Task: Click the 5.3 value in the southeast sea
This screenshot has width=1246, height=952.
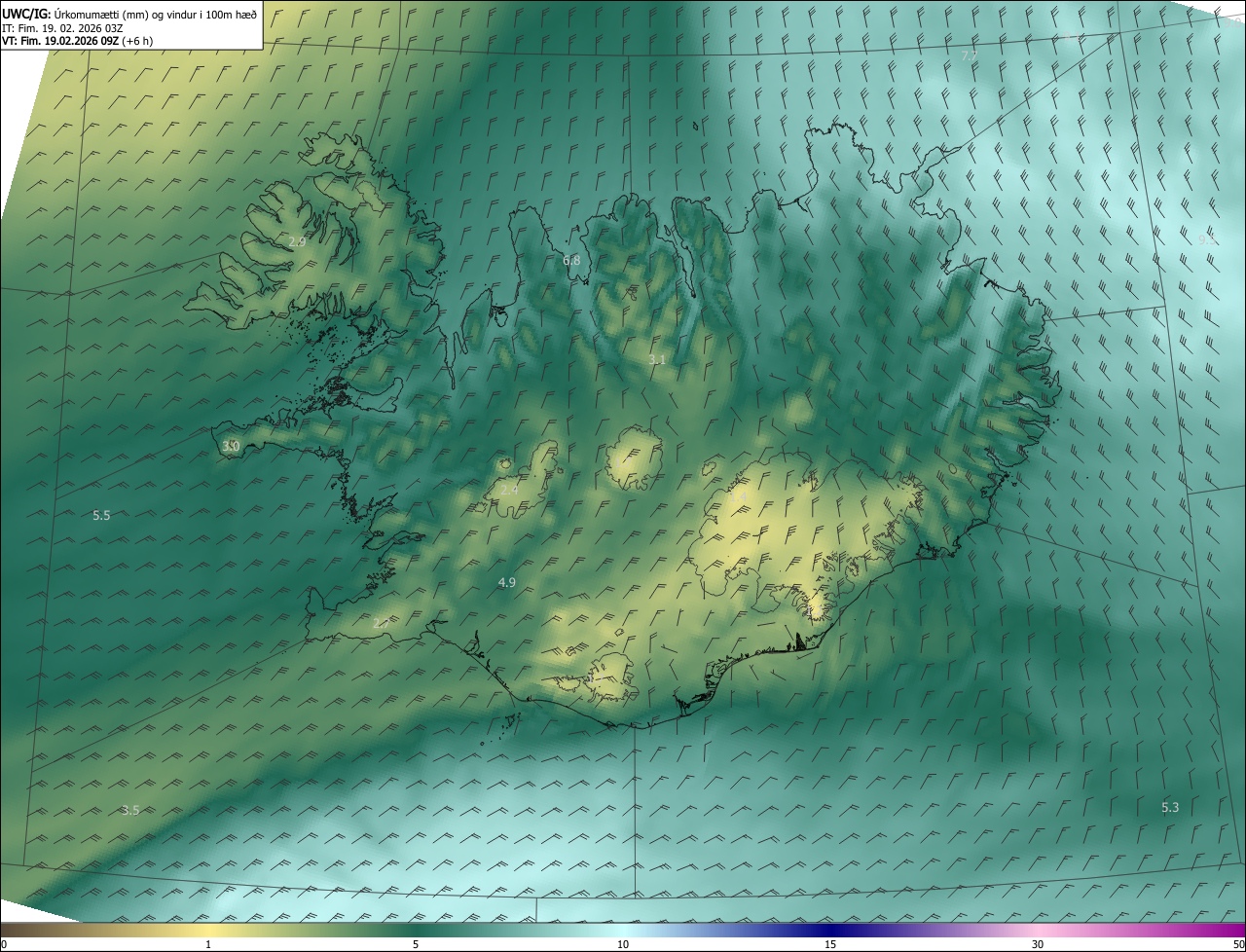Action: point(1170,807)
